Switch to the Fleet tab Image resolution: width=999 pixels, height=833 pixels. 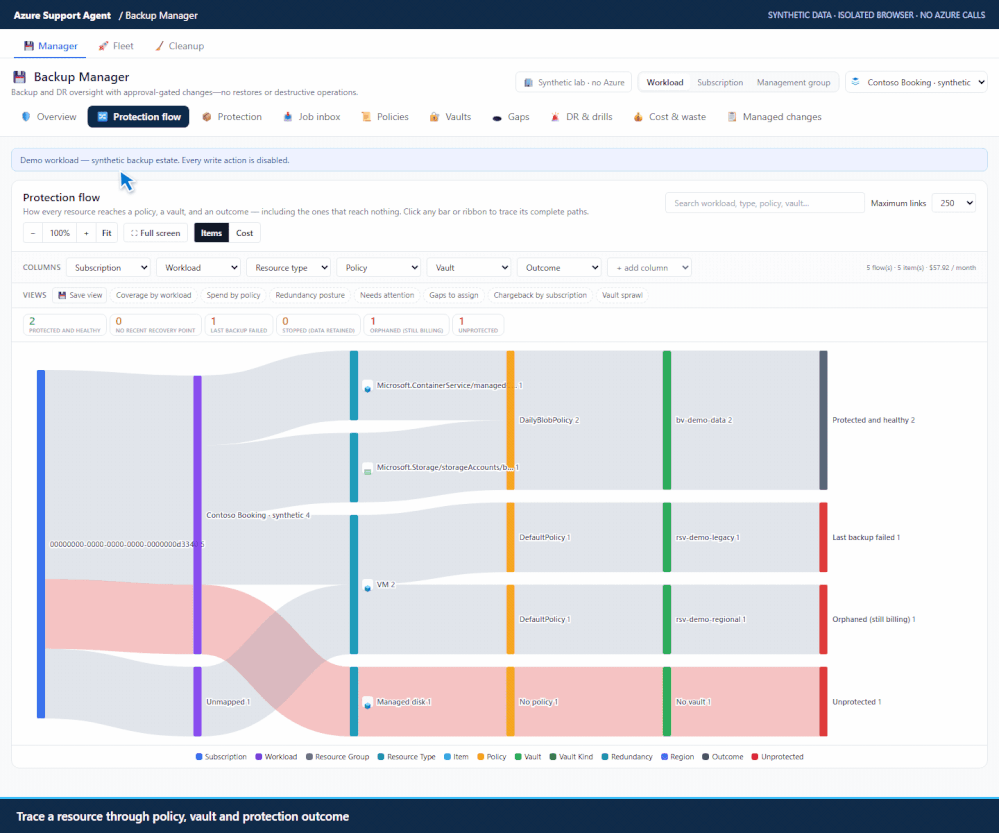click(116, 46)
